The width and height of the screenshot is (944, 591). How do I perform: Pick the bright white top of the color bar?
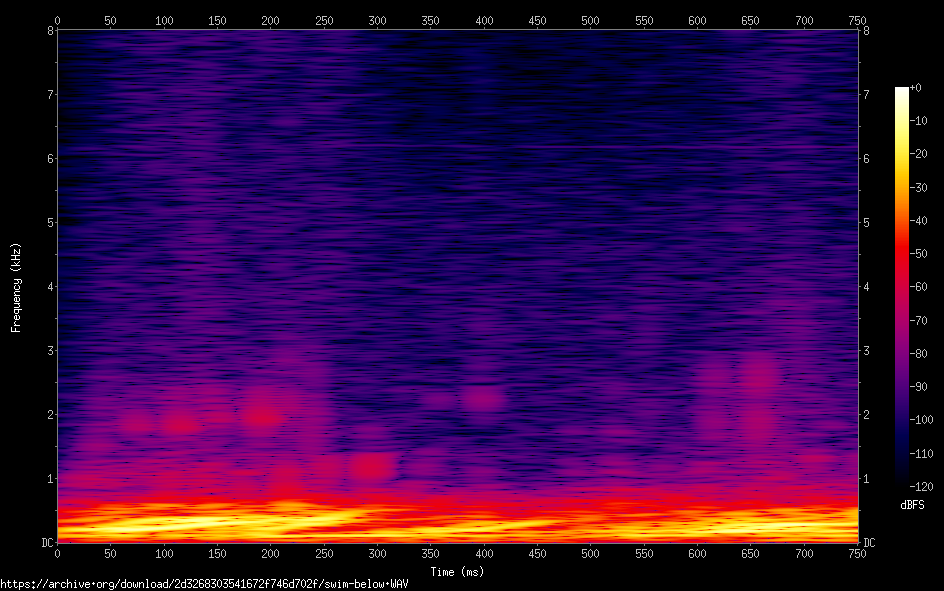pyautogui.click(x=902, y=91)
